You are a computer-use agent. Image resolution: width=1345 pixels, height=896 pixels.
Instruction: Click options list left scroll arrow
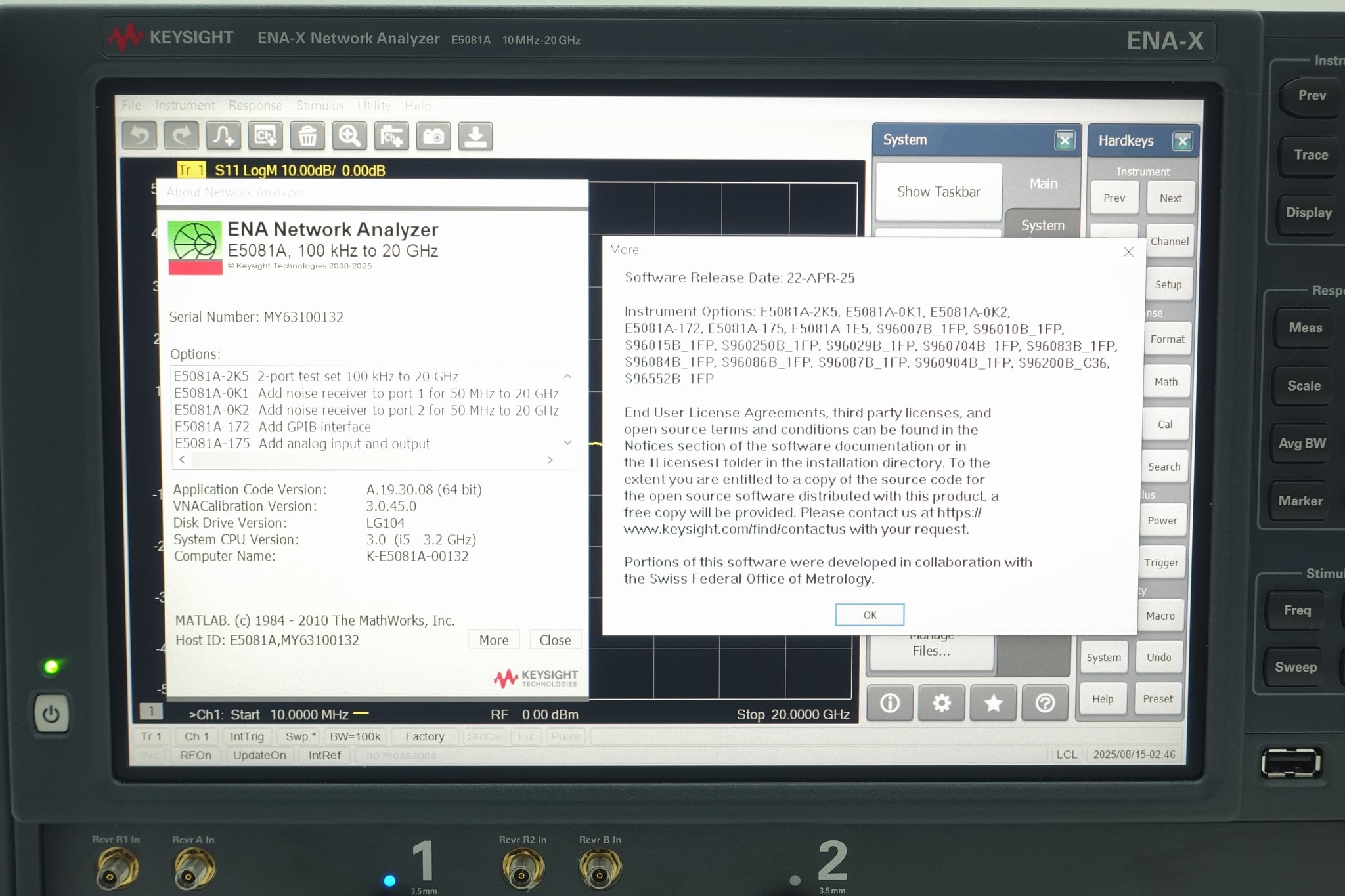coord(182,459)
